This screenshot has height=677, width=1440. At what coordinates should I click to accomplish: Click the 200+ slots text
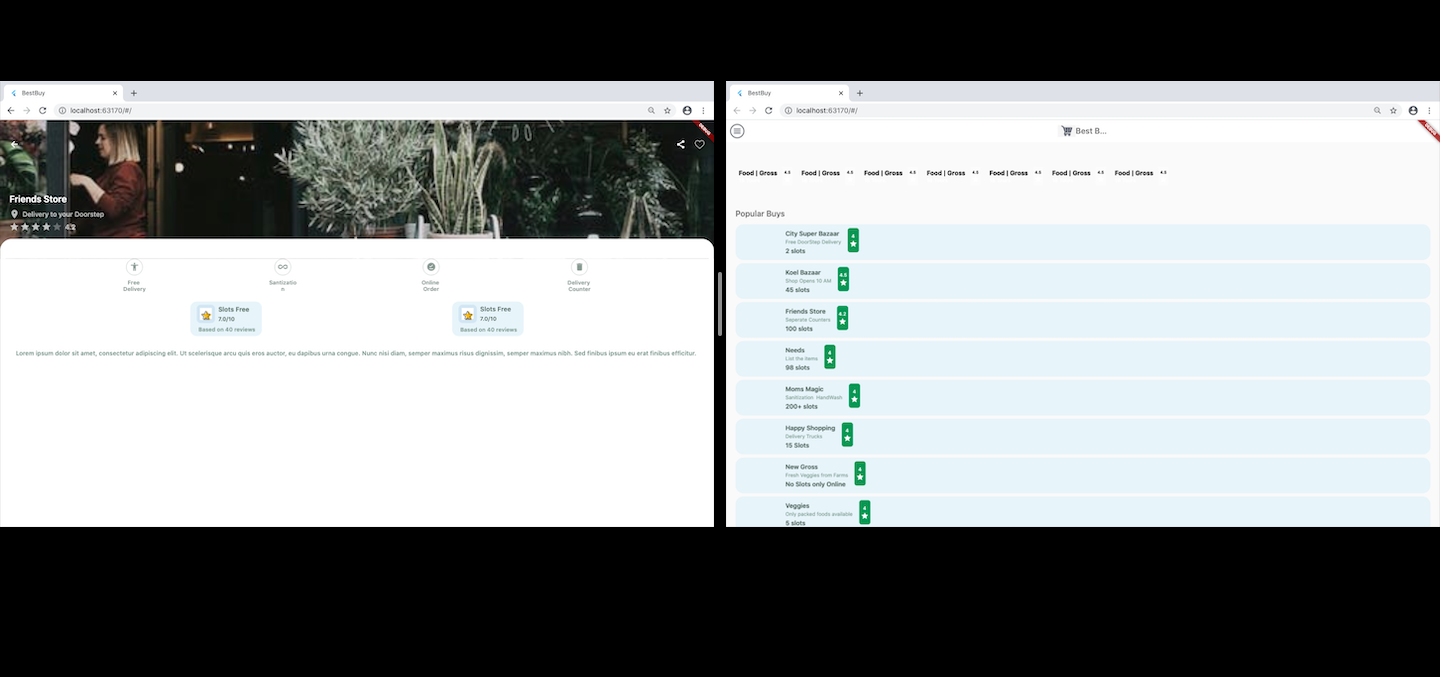pyautogui.click(x=801, y=407)
